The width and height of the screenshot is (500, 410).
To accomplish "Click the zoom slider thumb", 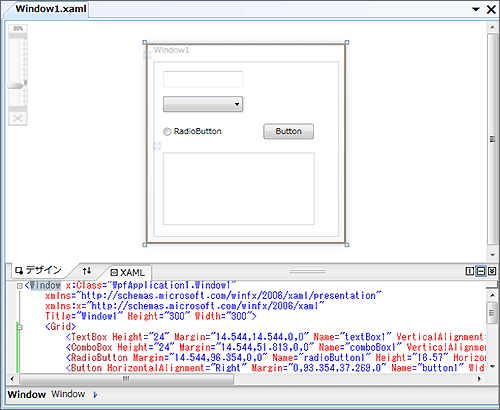I will tap(17, 85).
